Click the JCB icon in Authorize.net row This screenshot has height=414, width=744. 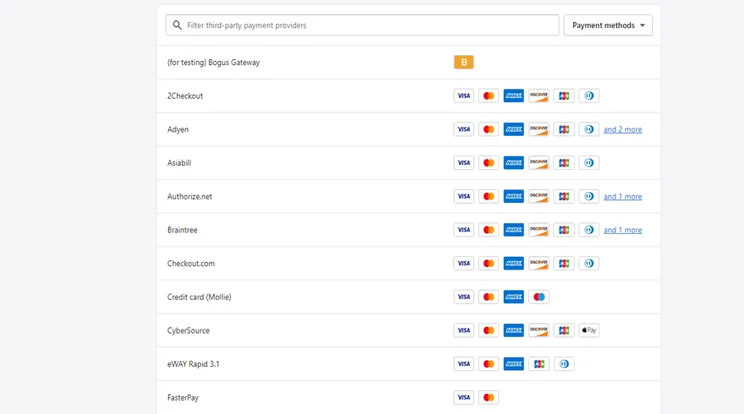point(564,196)
